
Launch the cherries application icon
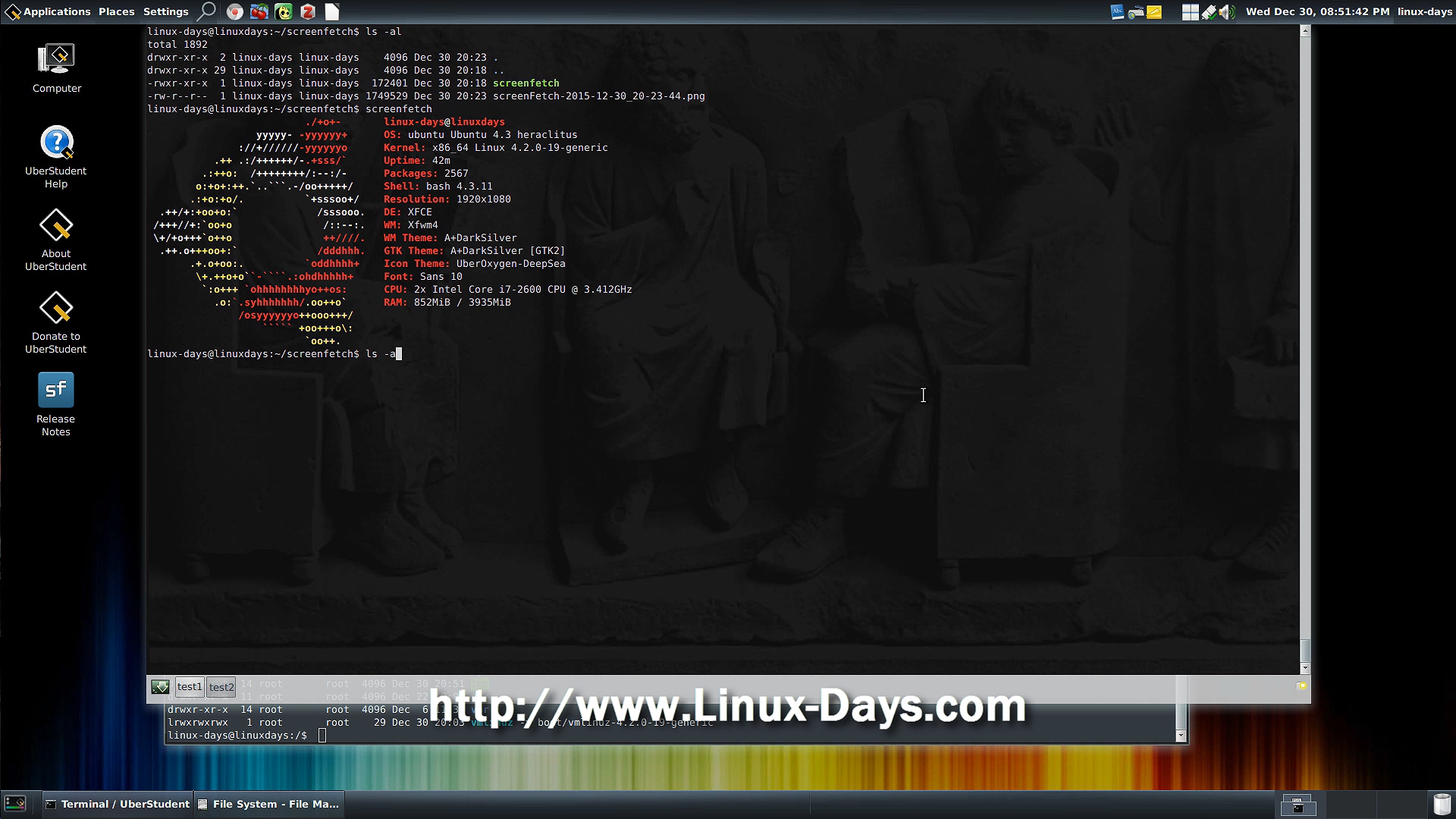click(x=259, y=11)
